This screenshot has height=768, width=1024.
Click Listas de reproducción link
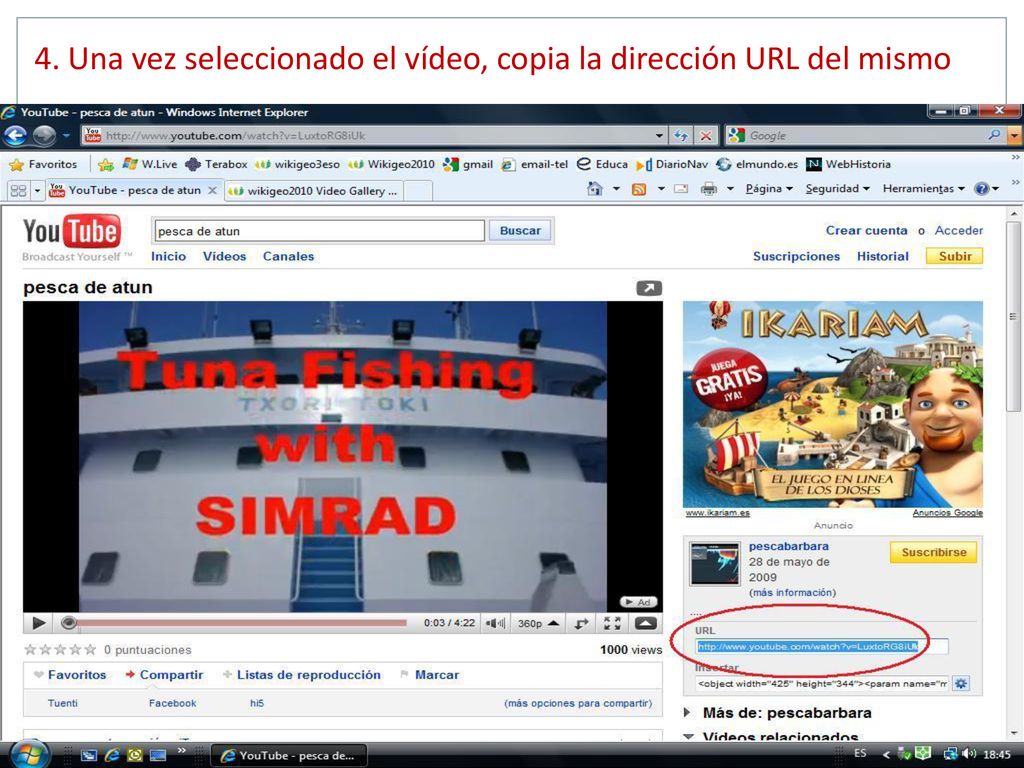tap(308, 675)
